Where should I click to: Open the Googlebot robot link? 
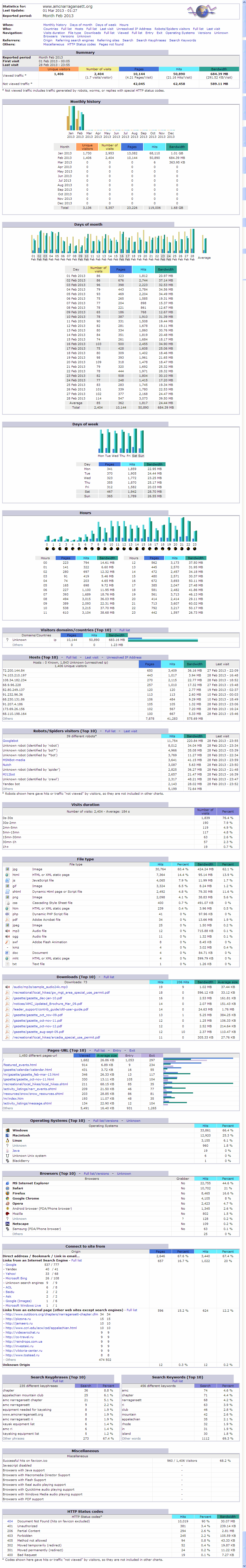point(10,741)
